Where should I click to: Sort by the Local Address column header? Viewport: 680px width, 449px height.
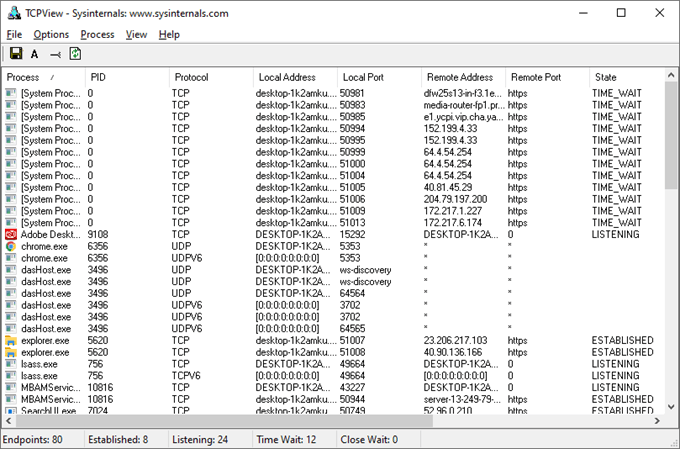pyautogui.click(x=295, y=77)
